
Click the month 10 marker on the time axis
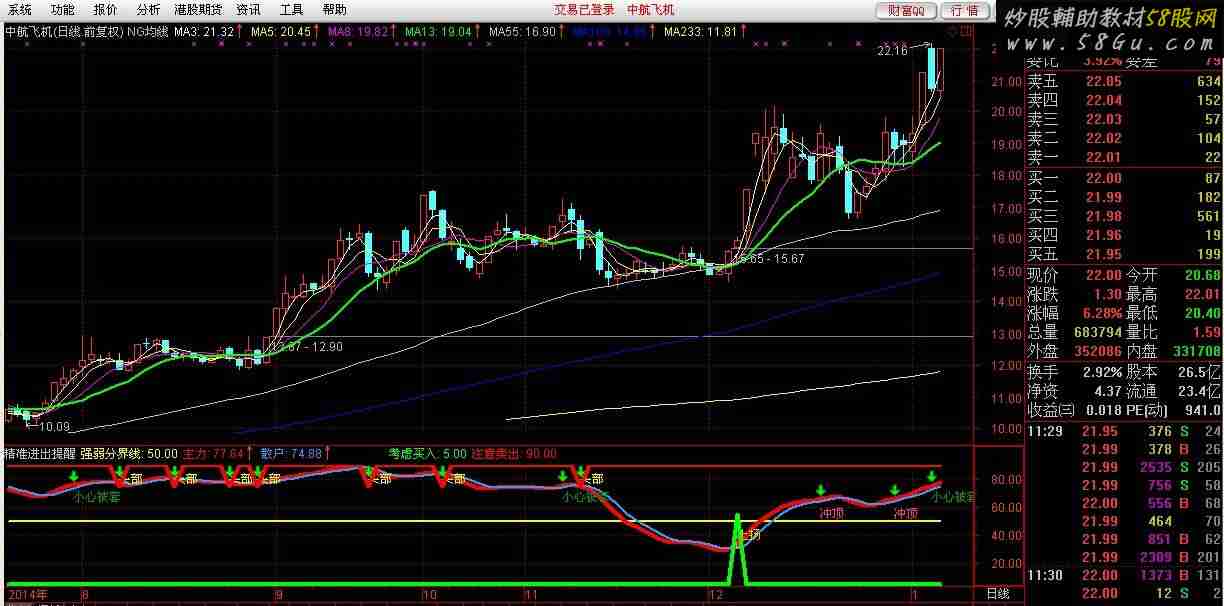click(x=429, y=595)
